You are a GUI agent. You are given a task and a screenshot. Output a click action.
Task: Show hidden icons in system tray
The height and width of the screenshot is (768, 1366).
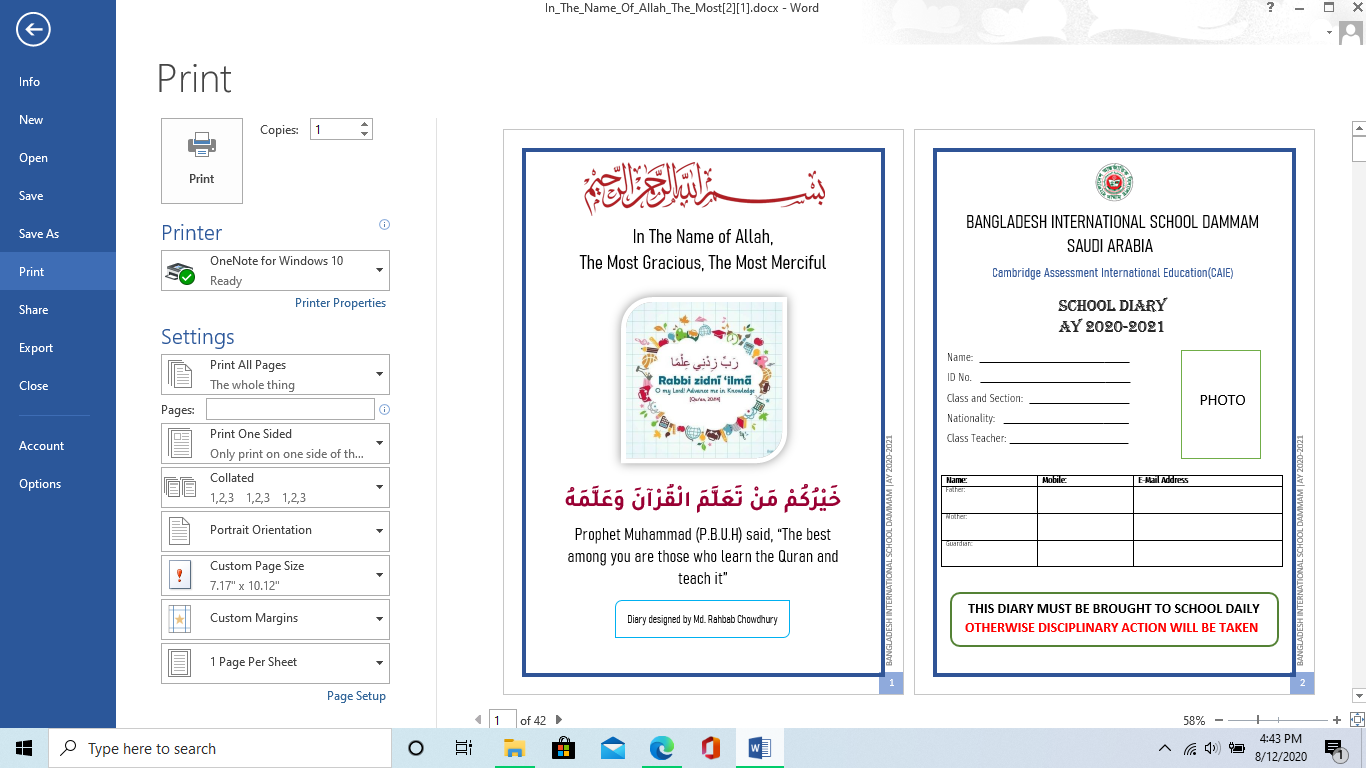(x=1165, y=748)
